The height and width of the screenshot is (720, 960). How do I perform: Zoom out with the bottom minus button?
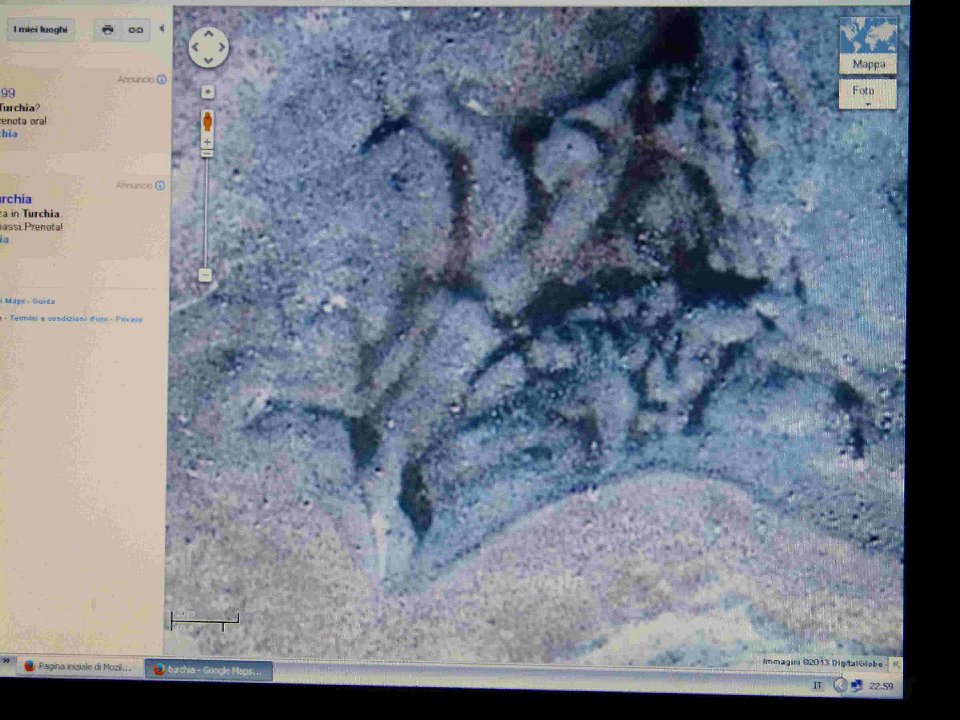(205, 275)
